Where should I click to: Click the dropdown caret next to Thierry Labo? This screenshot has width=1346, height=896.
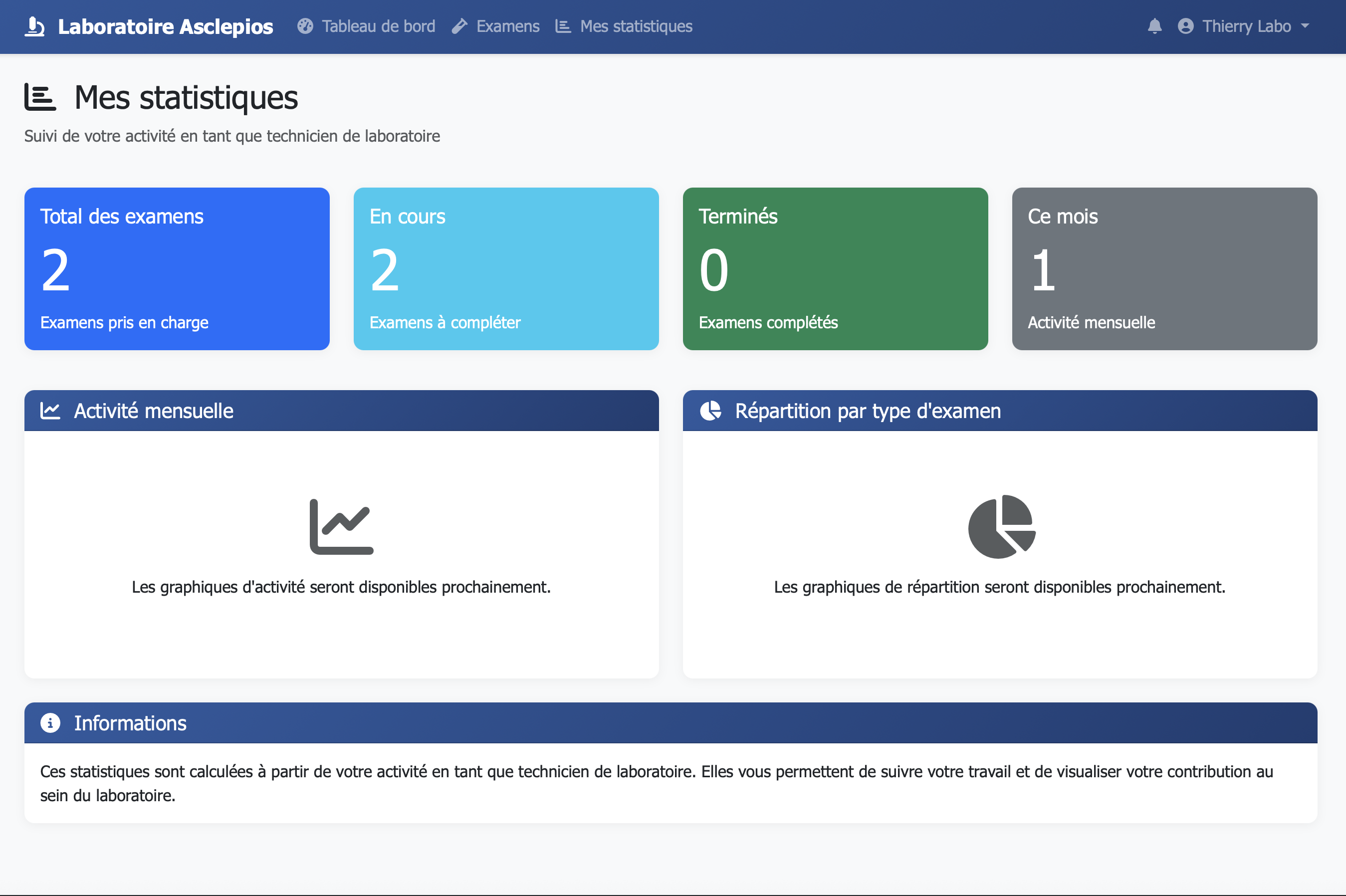click(1305, 26)
